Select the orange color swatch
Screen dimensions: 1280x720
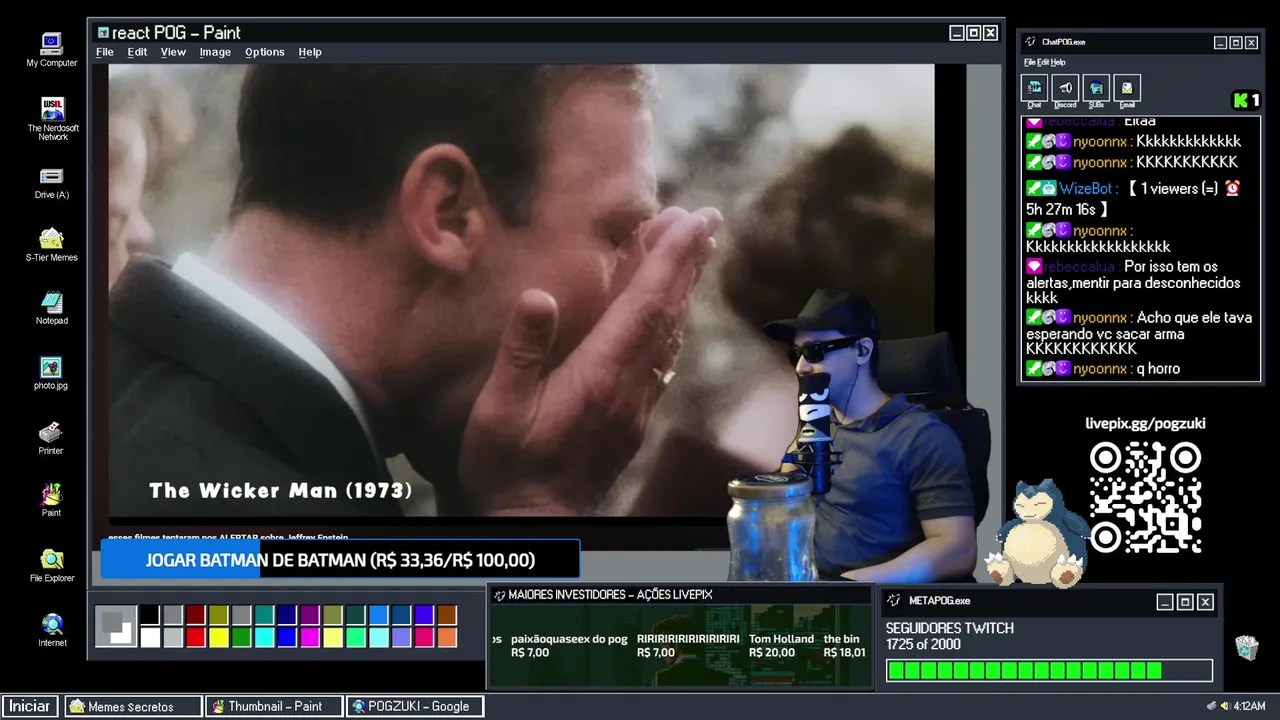(x=447, y=637)
